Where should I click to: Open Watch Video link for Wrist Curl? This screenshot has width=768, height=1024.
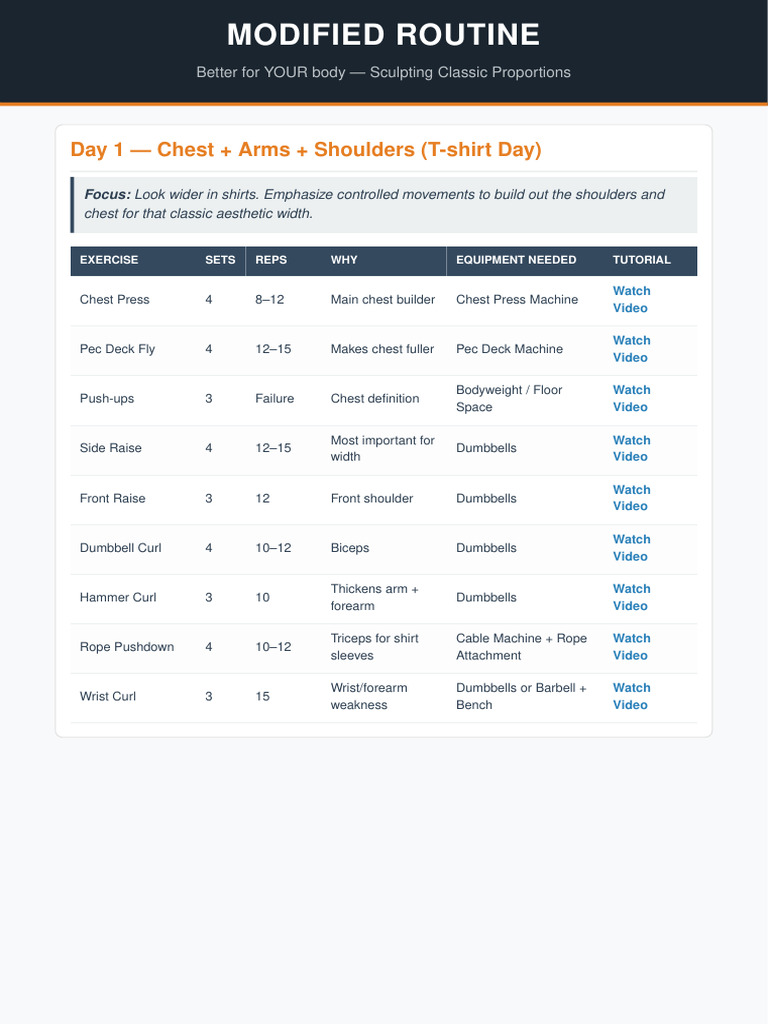tap(632, 697)
